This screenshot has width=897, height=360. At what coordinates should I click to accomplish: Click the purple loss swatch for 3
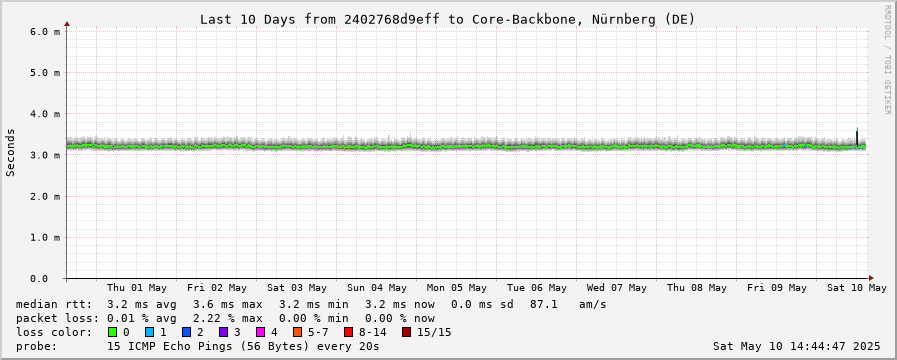(223, 332)
